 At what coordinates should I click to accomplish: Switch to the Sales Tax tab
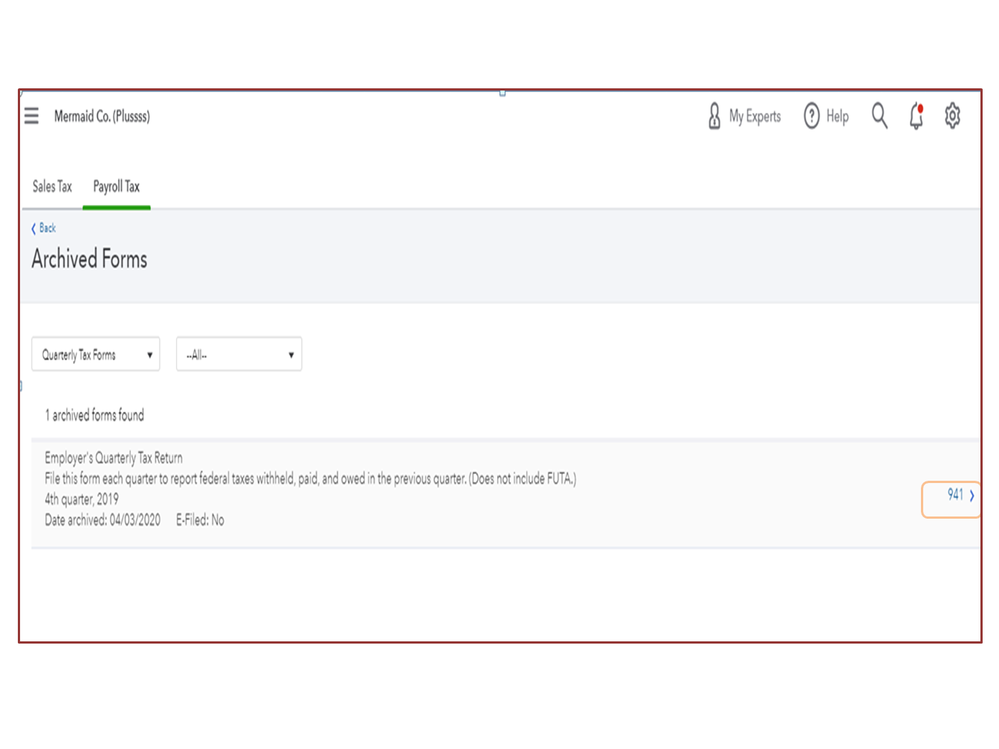[52, 187]
